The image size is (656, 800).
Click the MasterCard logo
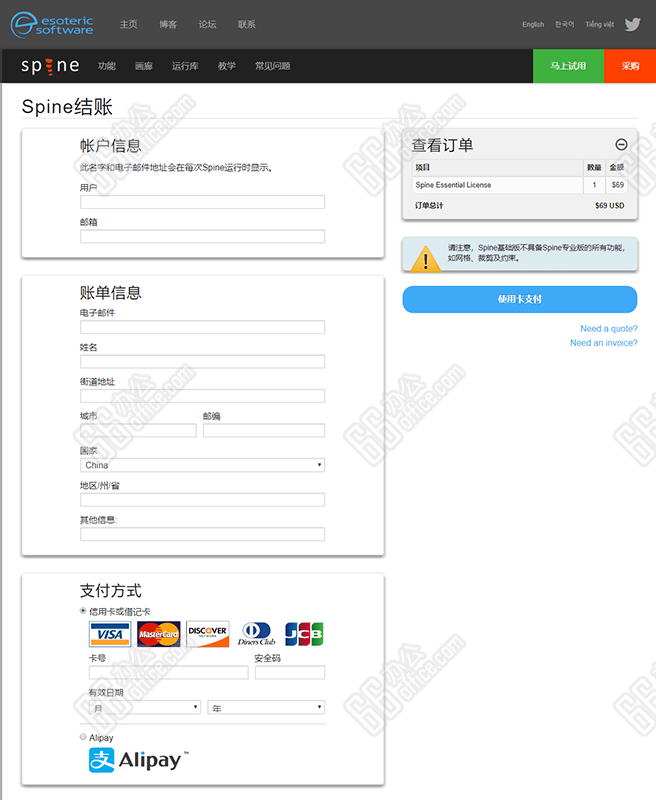point(159,634)
